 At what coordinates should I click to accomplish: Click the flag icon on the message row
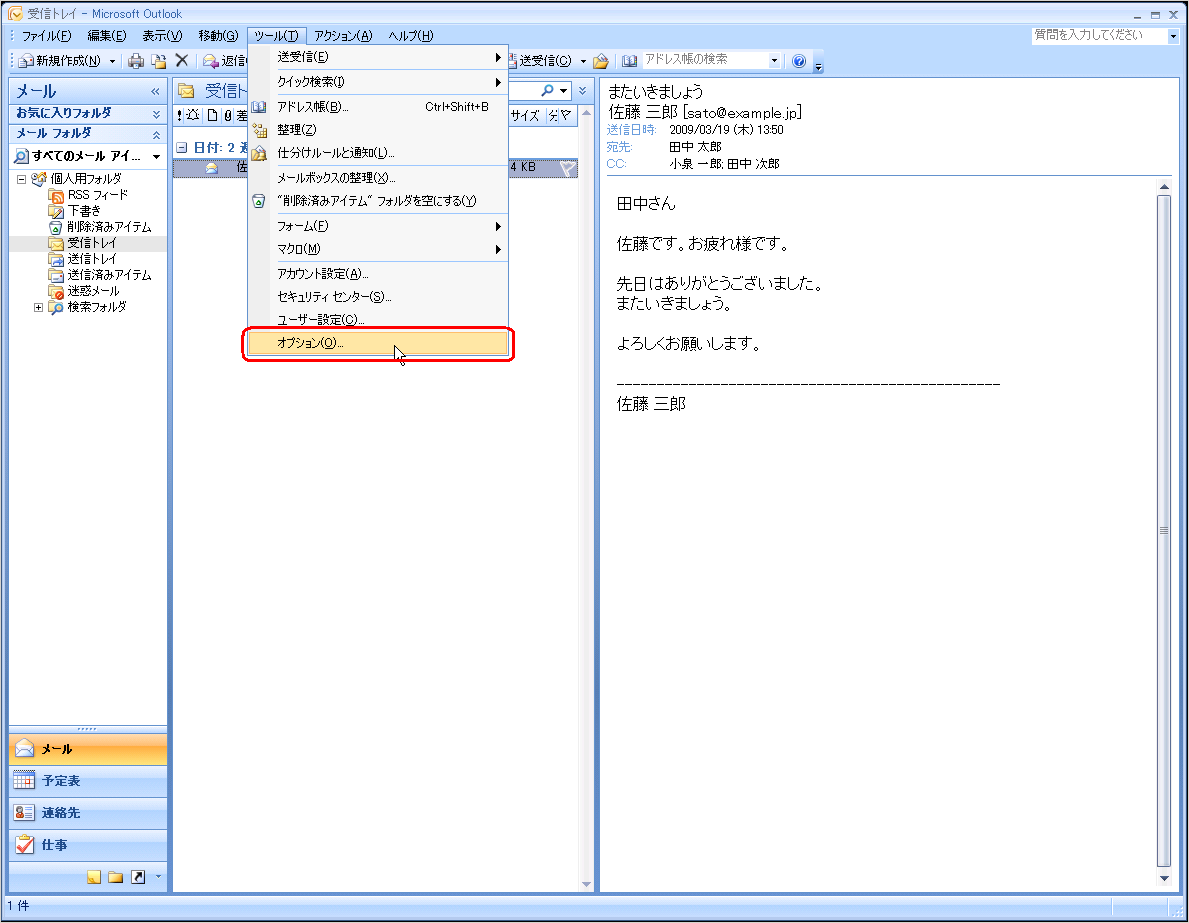click(566, 168)
